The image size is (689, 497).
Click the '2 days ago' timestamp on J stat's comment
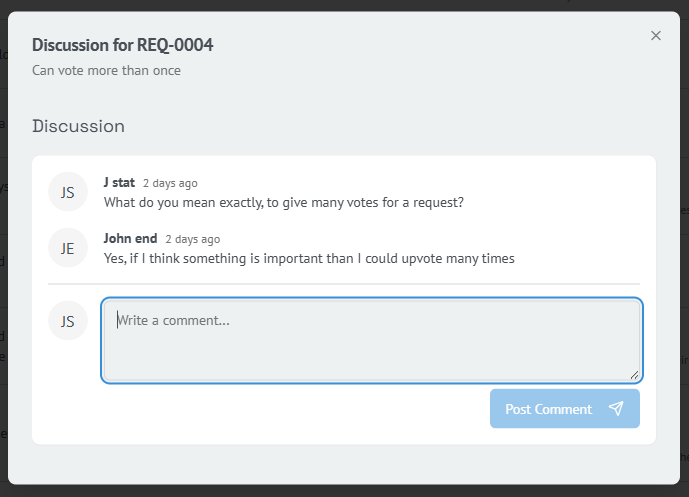tap(170, 184)
